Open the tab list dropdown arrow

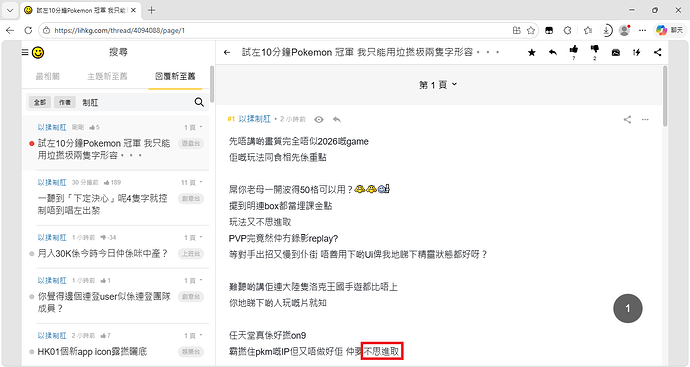point(10,10)
